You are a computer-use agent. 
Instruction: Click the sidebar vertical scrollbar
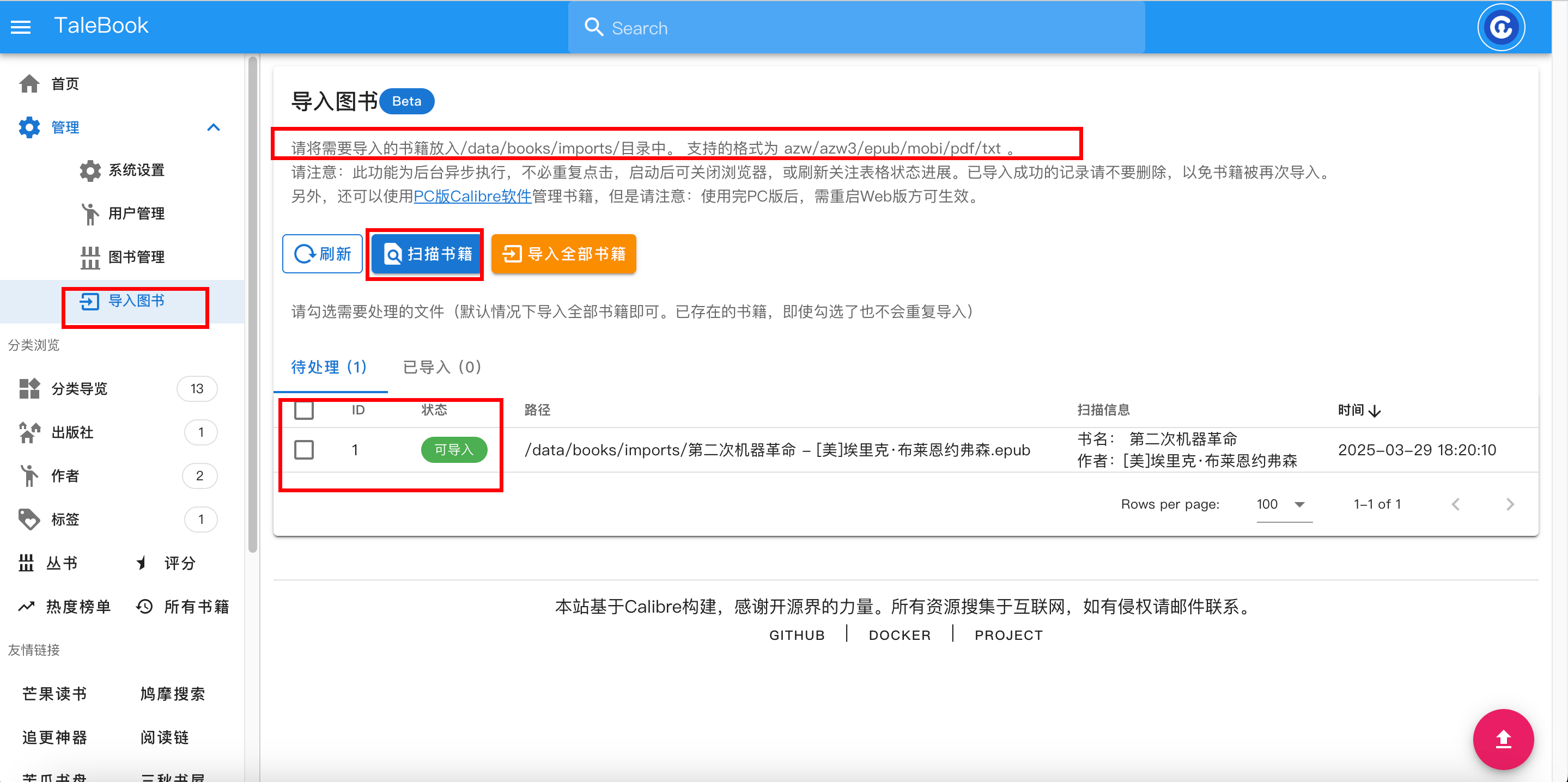253,304
